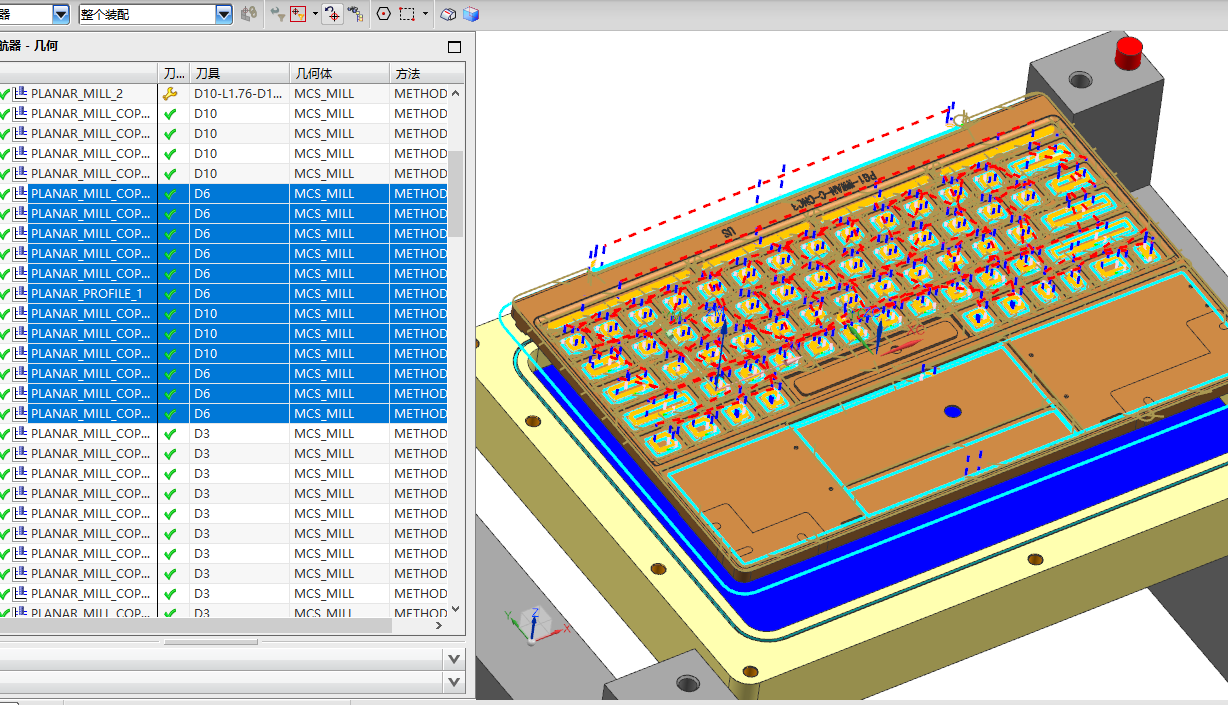Click the wrench icon in PLANAR_MILL_2 row
The image size is (1228, 705).
(170, 93)
